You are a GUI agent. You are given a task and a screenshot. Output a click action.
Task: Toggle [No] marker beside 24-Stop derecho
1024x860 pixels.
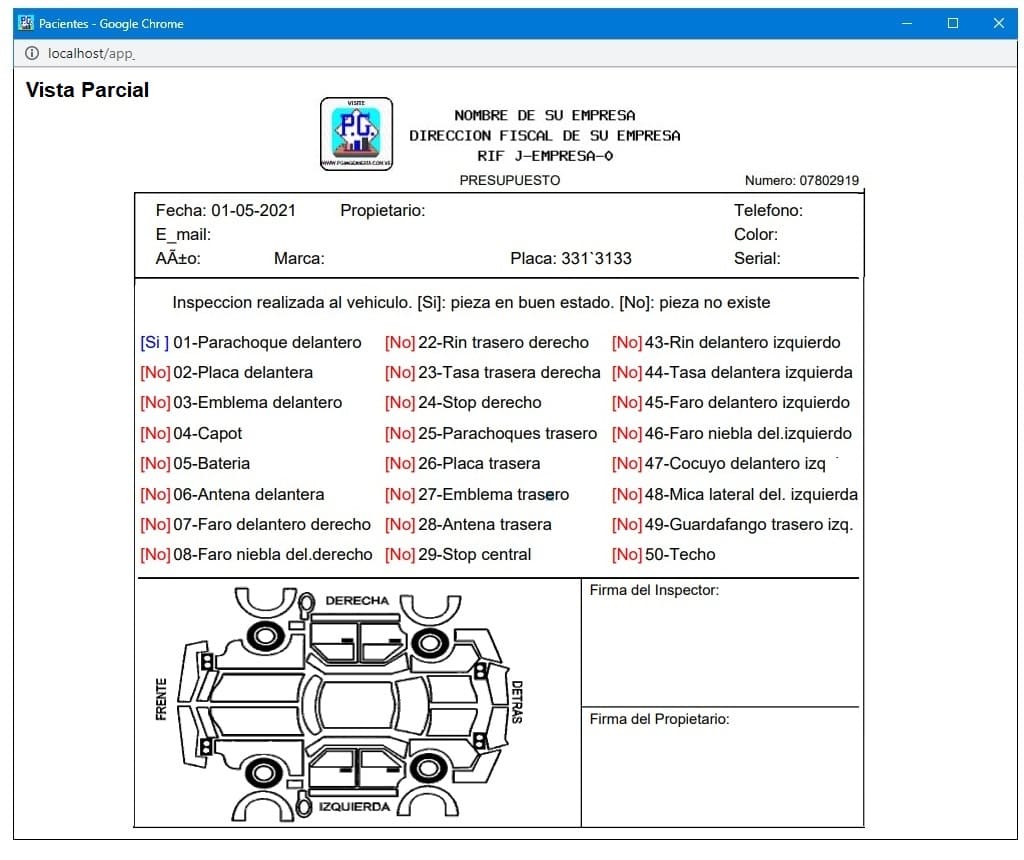[400, 402]
